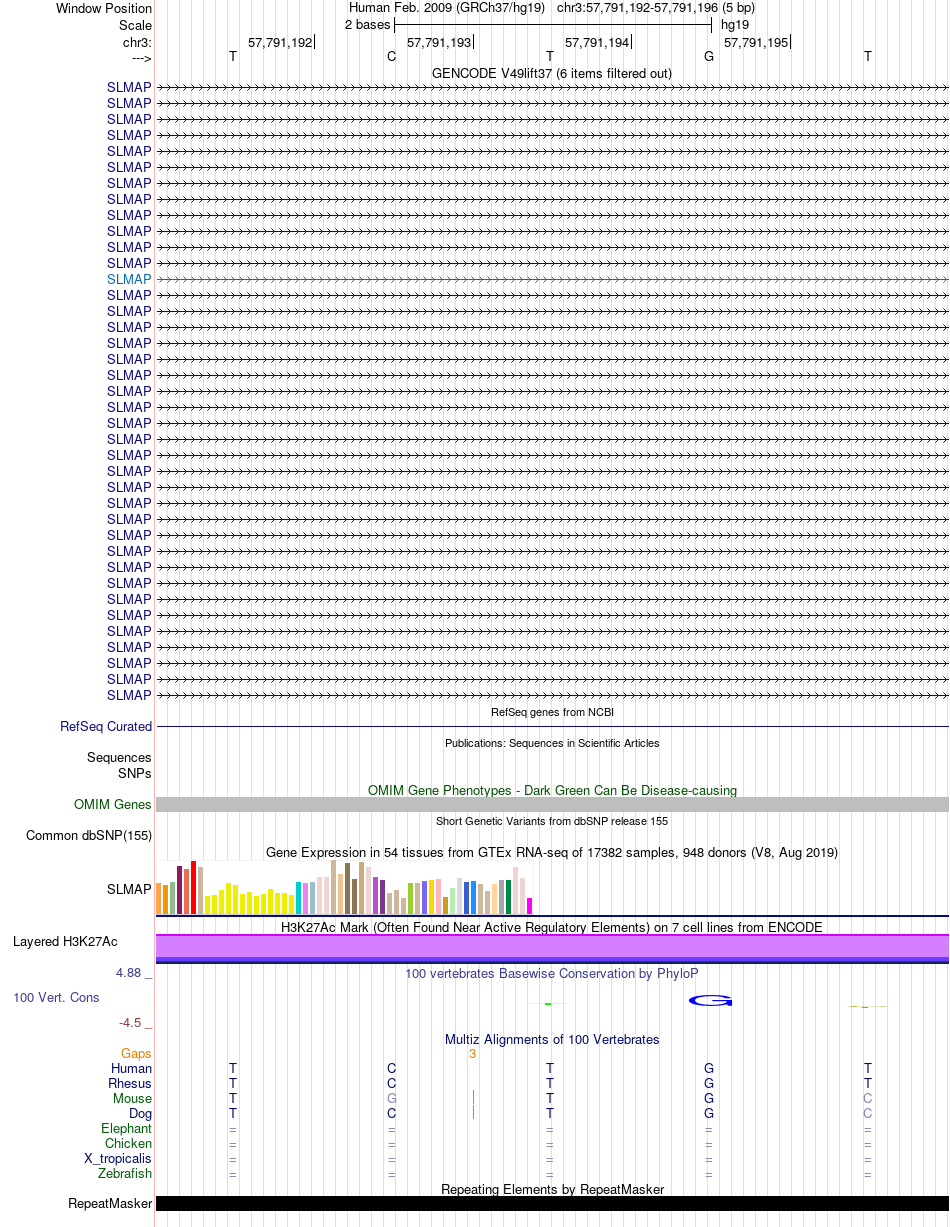Click the blue G logo in PhyloP track

pyautogui.click(x=711, y=1001)
